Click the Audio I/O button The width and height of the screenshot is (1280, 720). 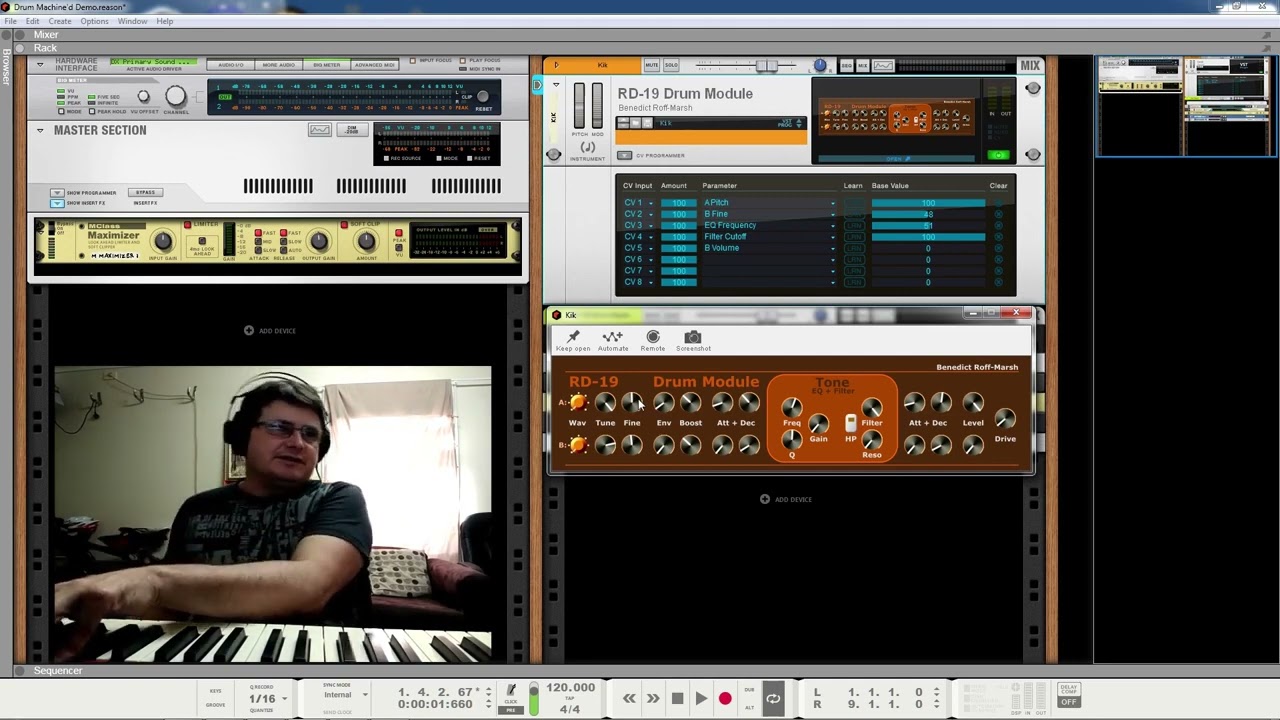230,65
